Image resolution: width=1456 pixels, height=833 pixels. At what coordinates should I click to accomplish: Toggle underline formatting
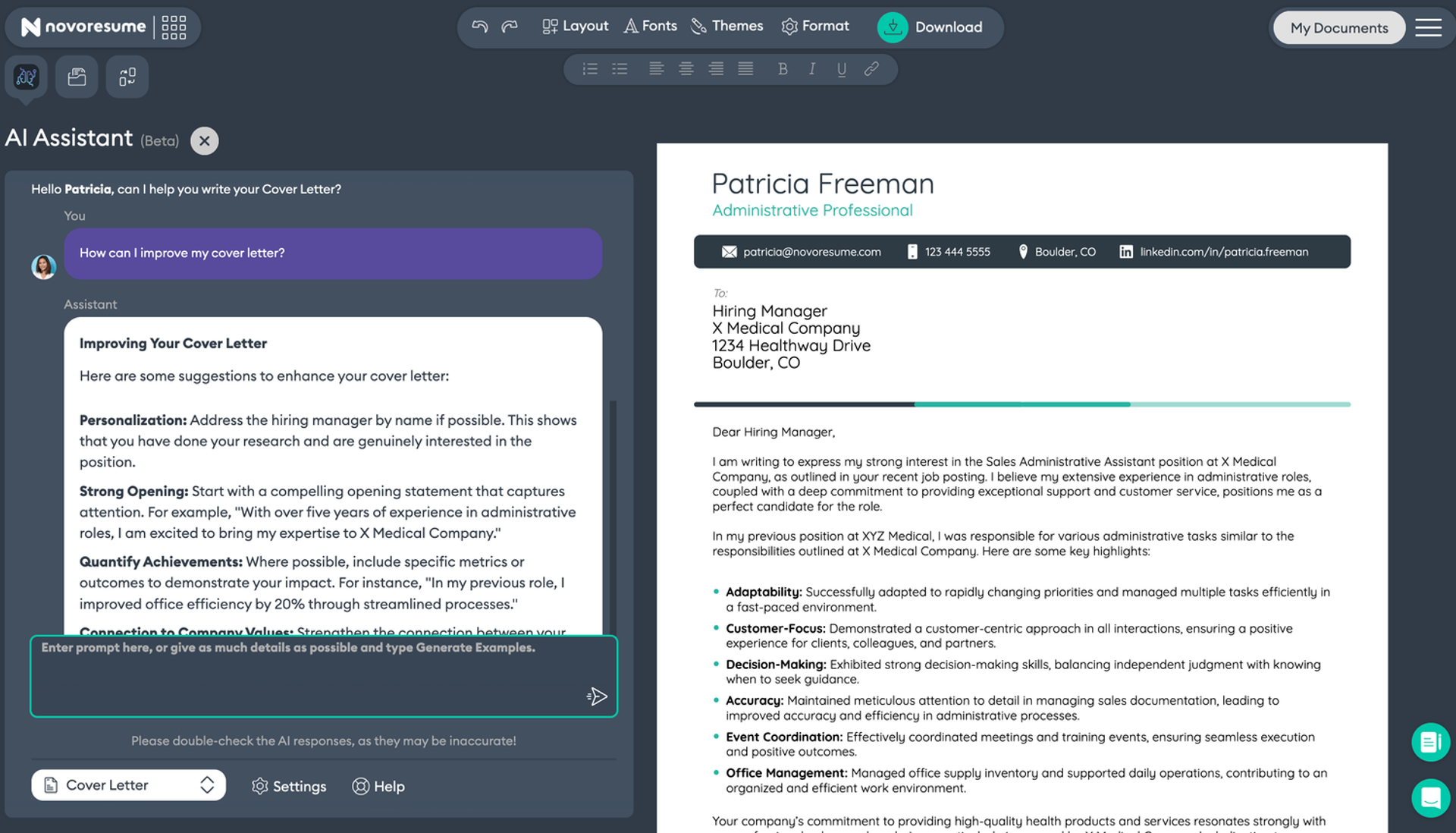point(842,70)
